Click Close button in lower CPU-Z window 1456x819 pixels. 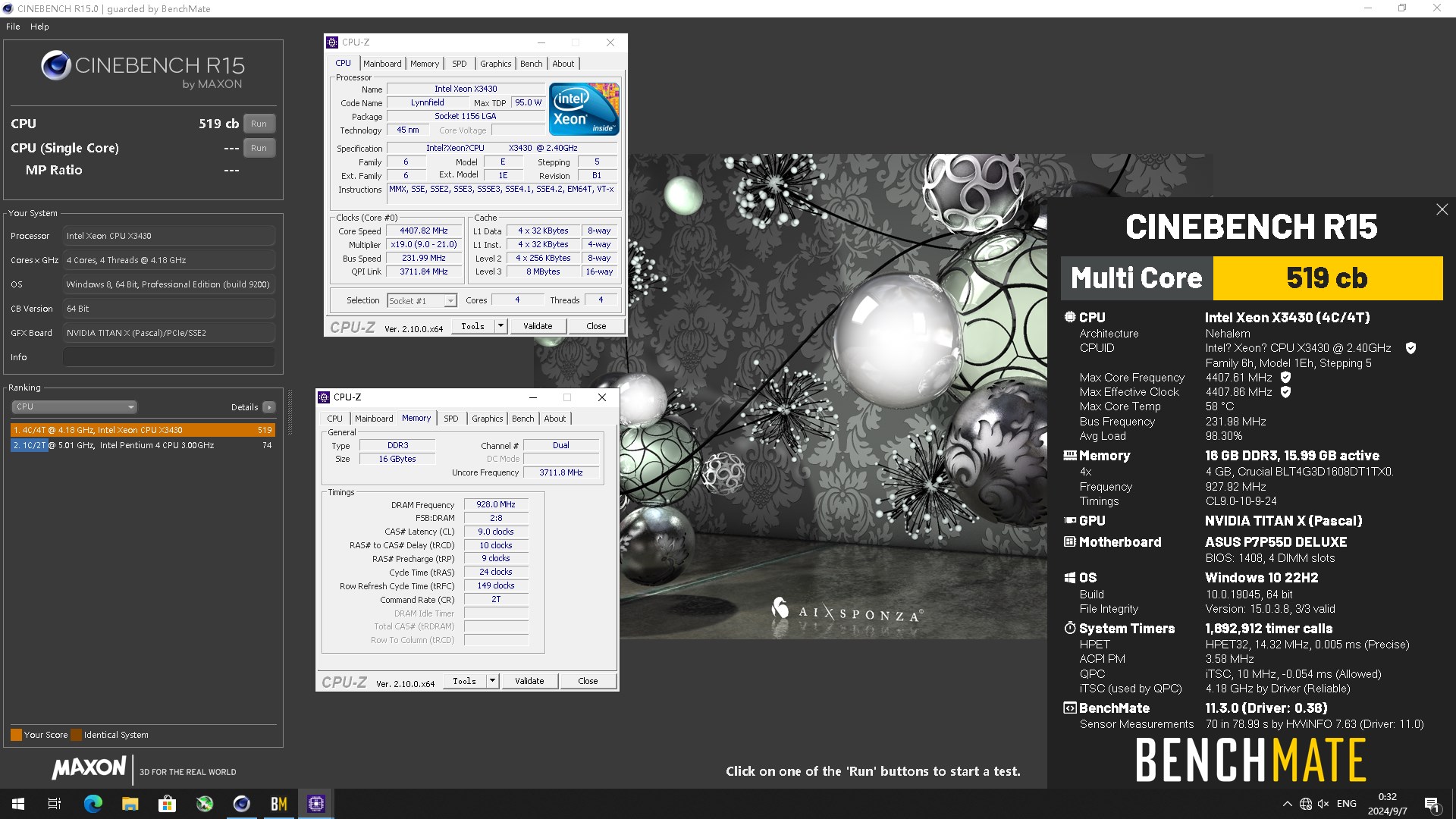(588, 681)
